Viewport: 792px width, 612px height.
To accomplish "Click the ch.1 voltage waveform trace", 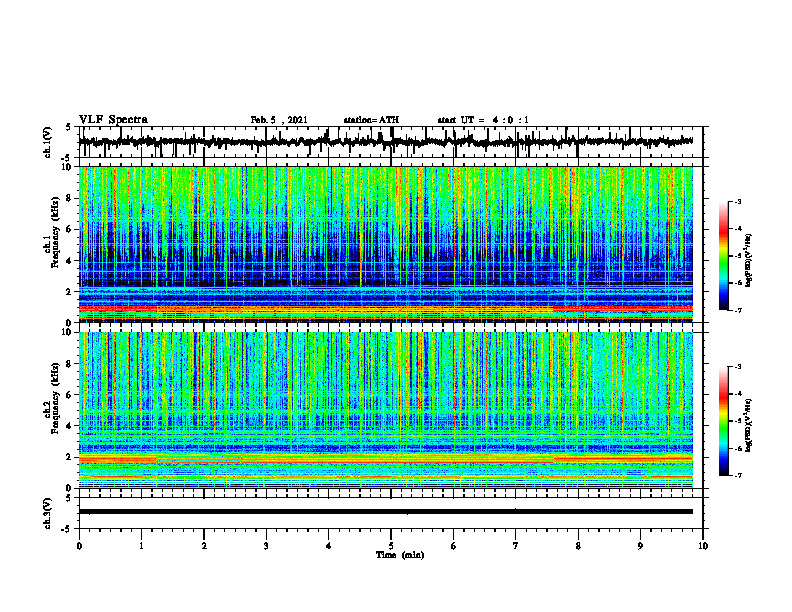I will (x=385, y=141).
